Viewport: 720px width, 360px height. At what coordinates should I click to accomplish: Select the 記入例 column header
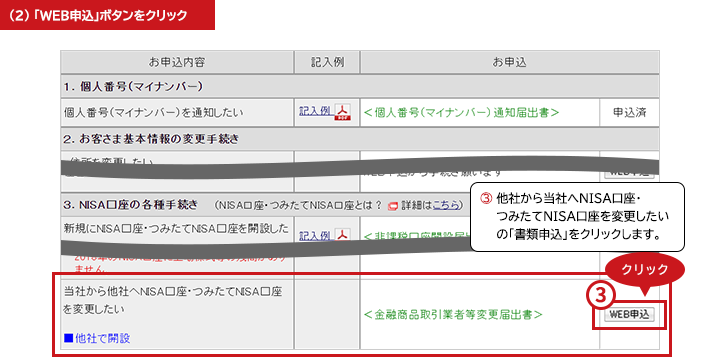pos(327,62)
